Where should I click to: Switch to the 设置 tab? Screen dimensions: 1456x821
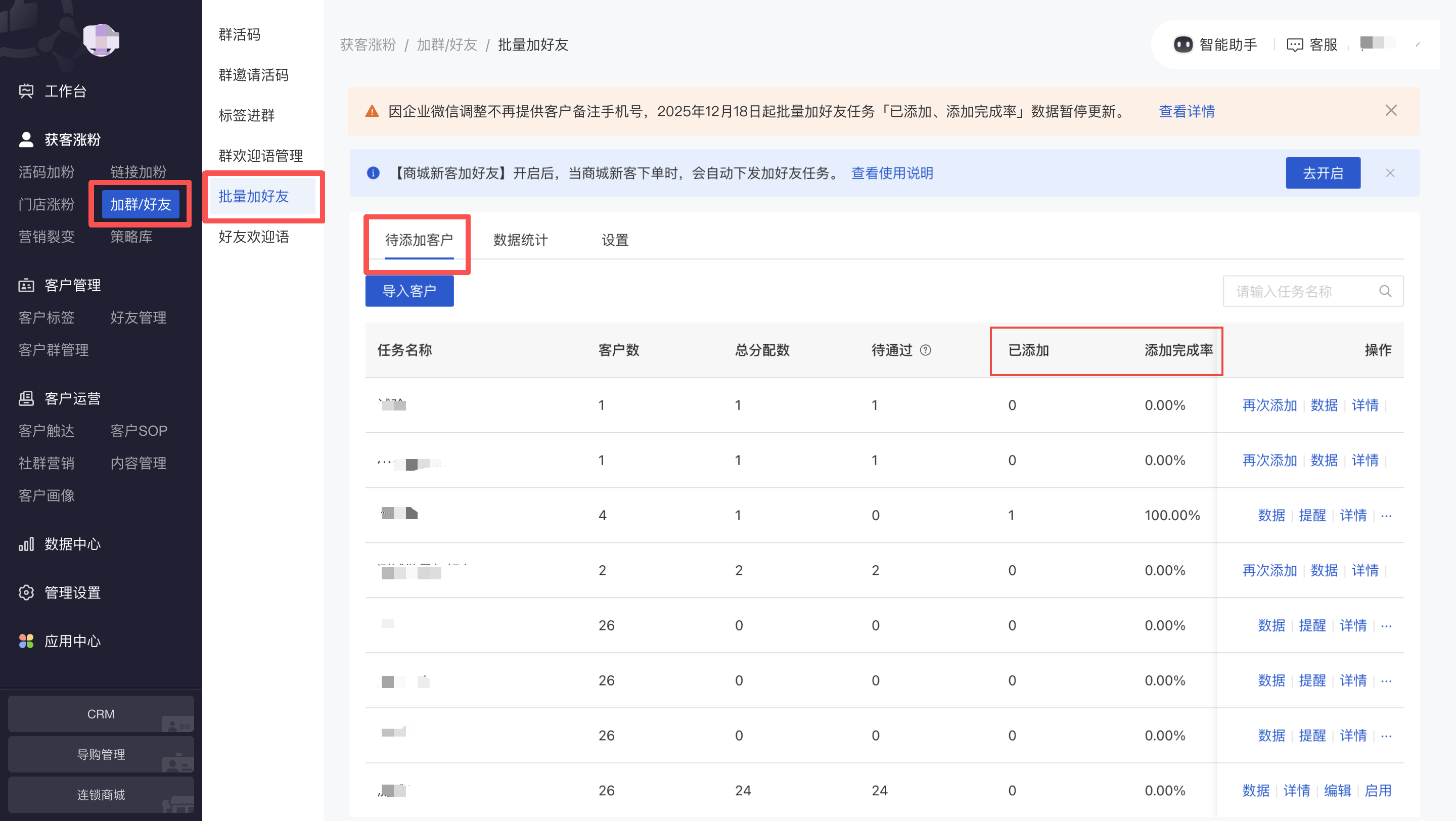(x=614, y=240)
